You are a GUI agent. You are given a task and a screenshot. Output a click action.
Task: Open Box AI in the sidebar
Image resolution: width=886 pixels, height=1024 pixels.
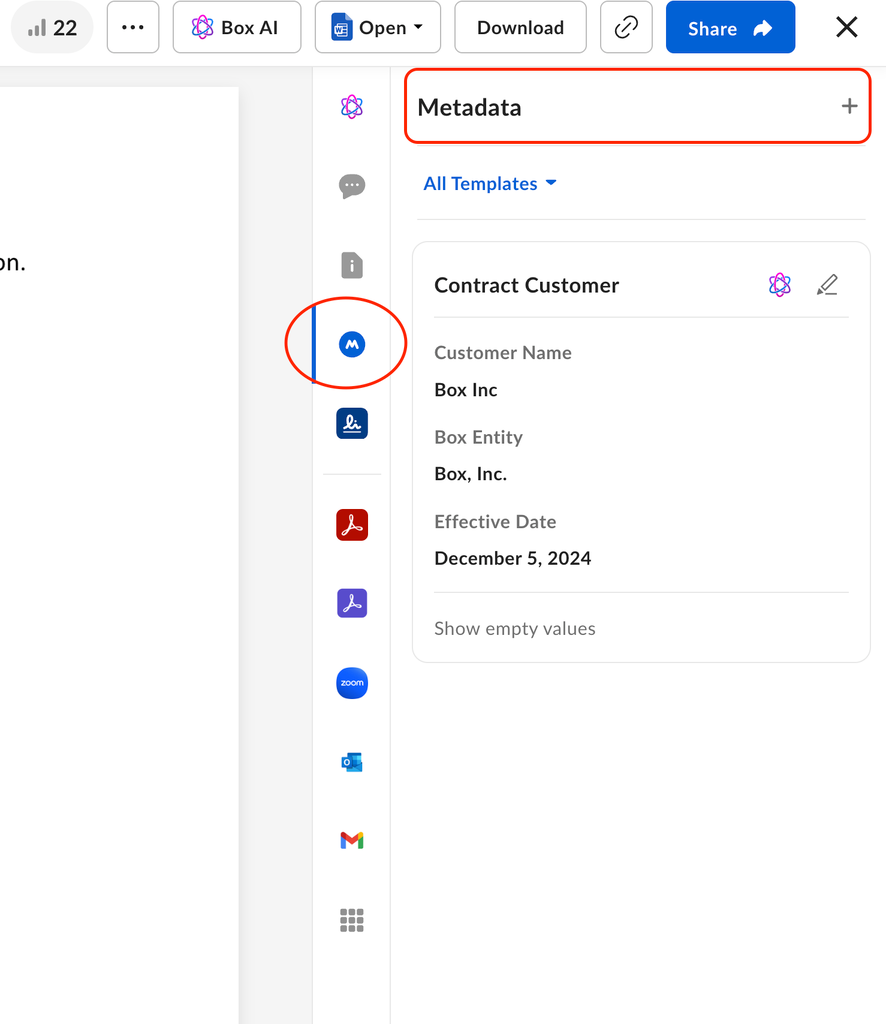tap(351, 107)
